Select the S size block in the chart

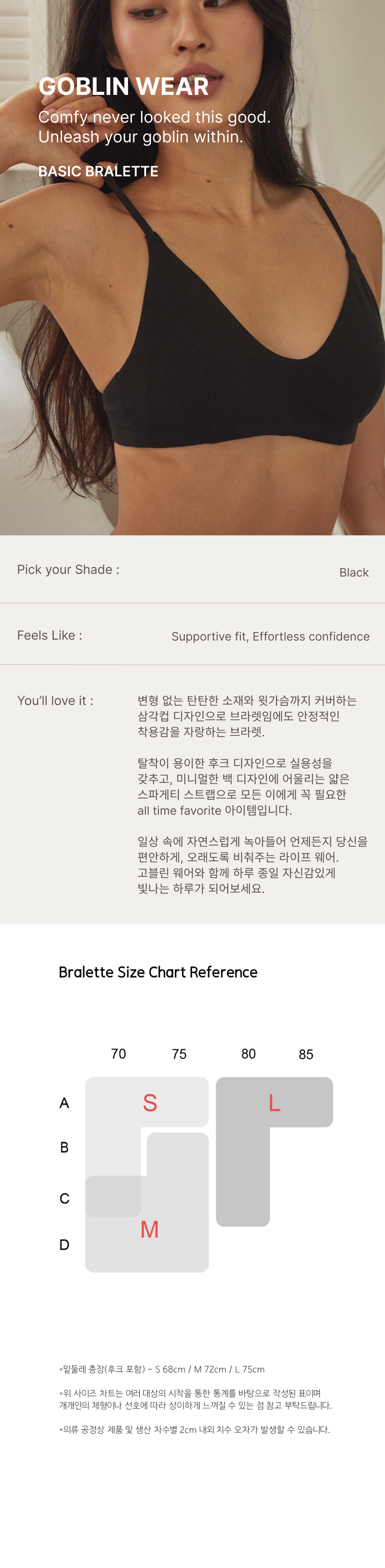tap(150, 1102)
